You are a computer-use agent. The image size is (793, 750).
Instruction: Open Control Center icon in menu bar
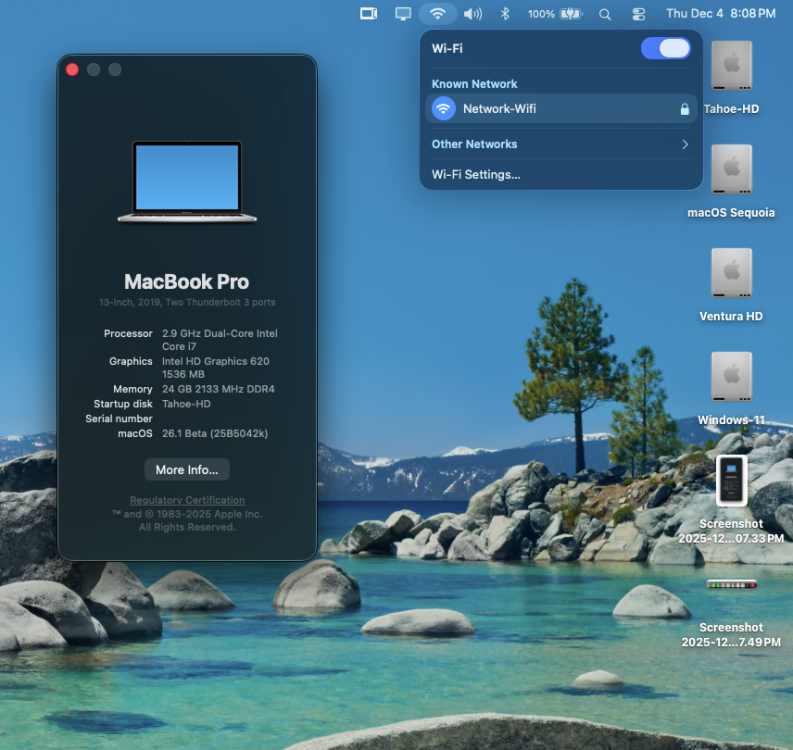click(x=639, y=14)
